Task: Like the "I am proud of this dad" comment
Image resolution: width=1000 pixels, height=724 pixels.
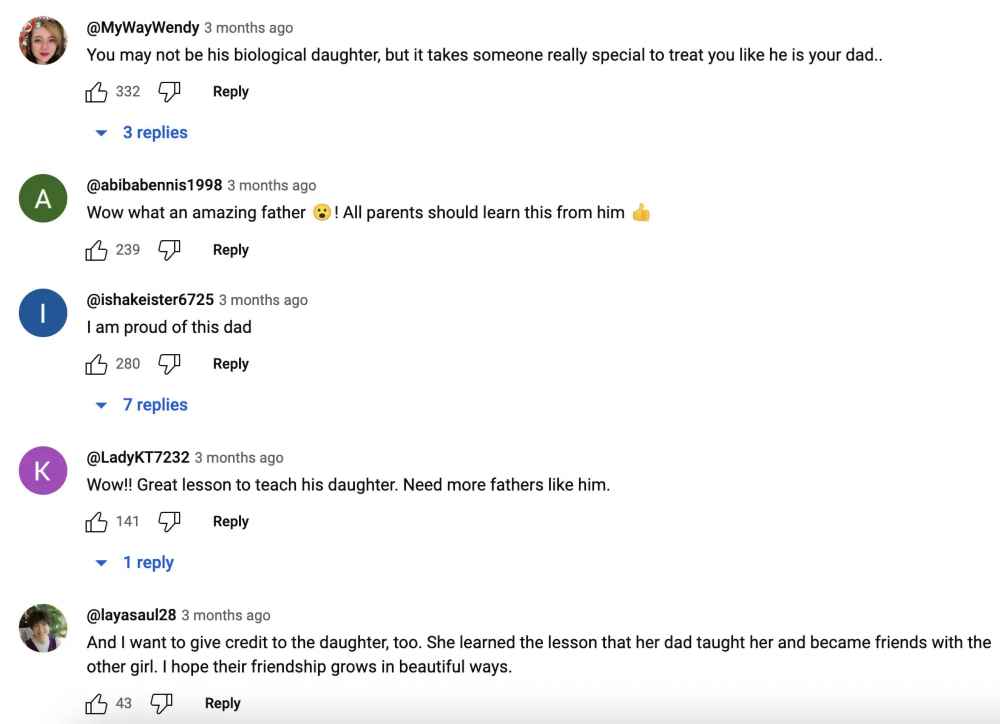Action: tap(97, 364)
